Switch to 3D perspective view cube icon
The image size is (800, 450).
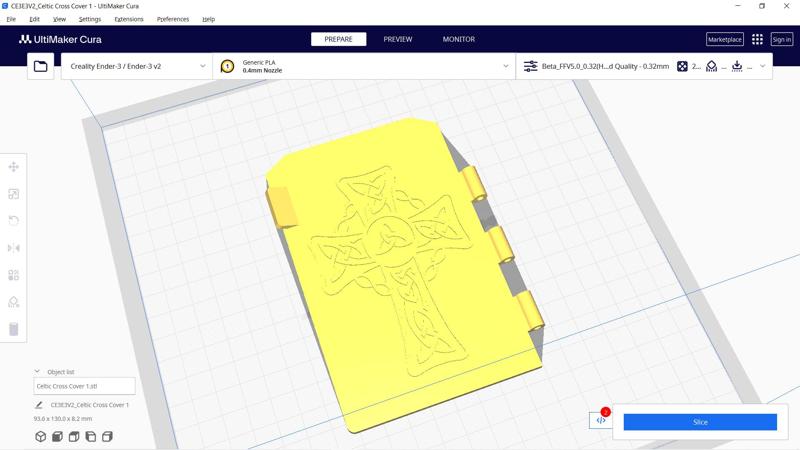click(x=40, y=436)
